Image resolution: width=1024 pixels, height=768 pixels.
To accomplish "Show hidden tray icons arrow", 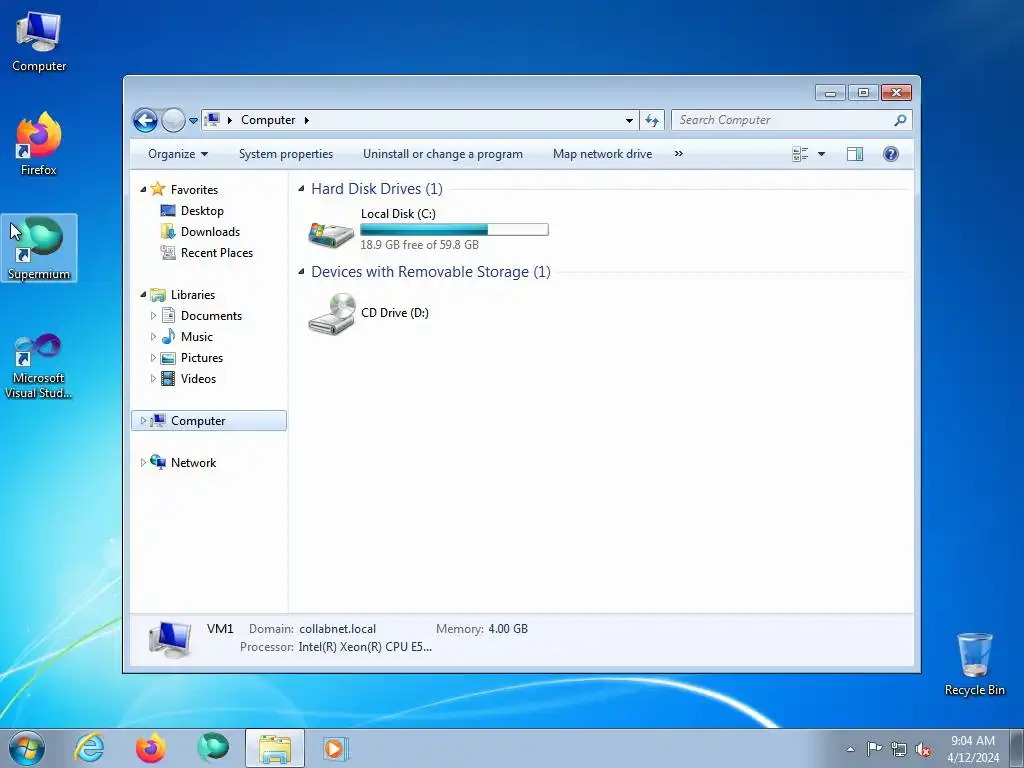I will coord(850,749).
